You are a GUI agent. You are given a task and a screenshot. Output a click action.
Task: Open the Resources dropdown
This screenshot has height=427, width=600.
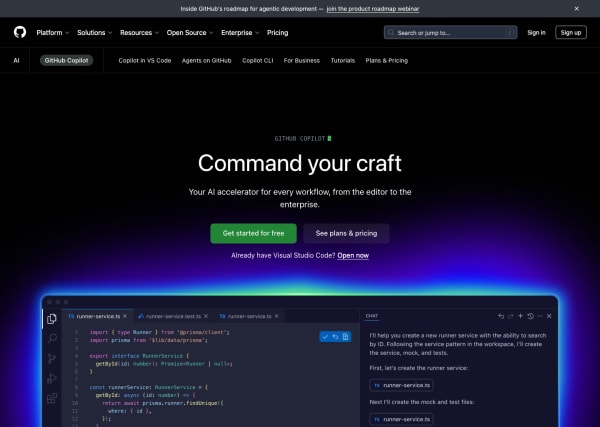[x=139, y=33]
